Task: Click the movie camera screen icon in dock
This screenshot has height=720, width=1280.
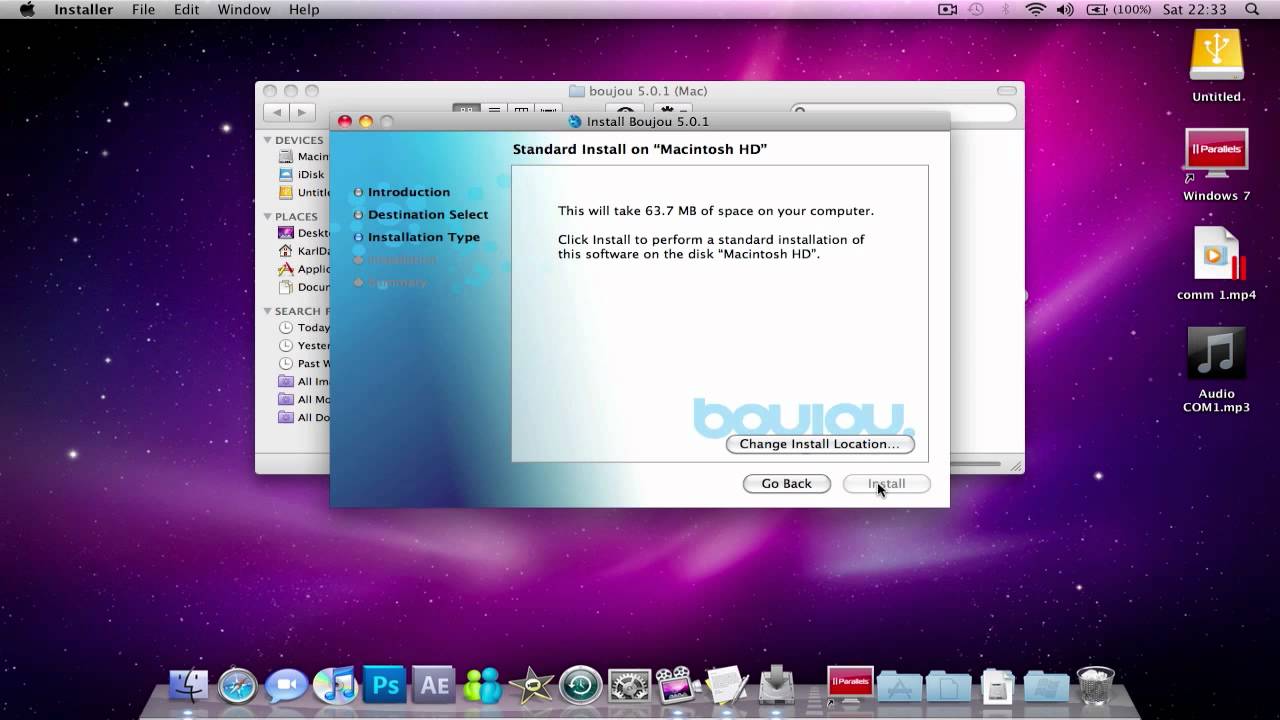Action: (x=677, y=685)
